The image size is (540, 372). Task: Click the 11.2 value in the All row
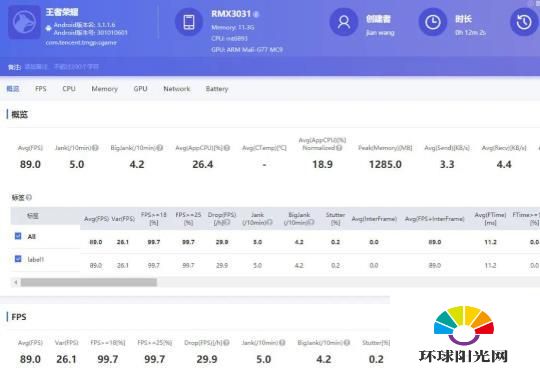[490, 242]
